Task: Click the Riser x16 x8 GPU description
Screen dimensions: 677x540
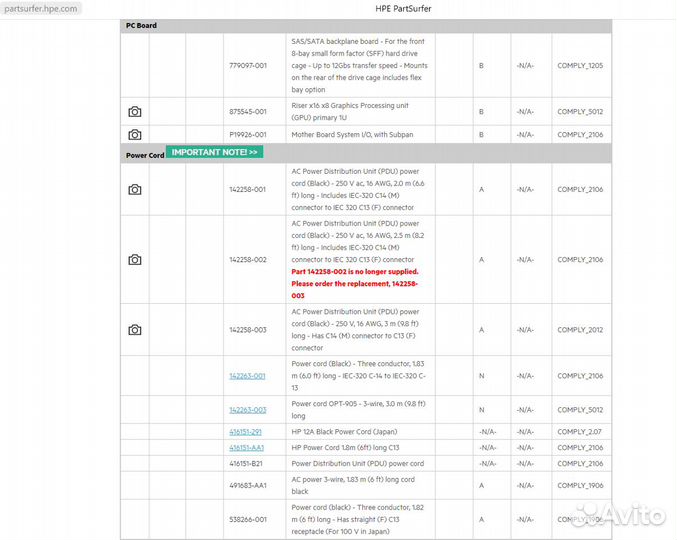Action: (x=350, y=112)
